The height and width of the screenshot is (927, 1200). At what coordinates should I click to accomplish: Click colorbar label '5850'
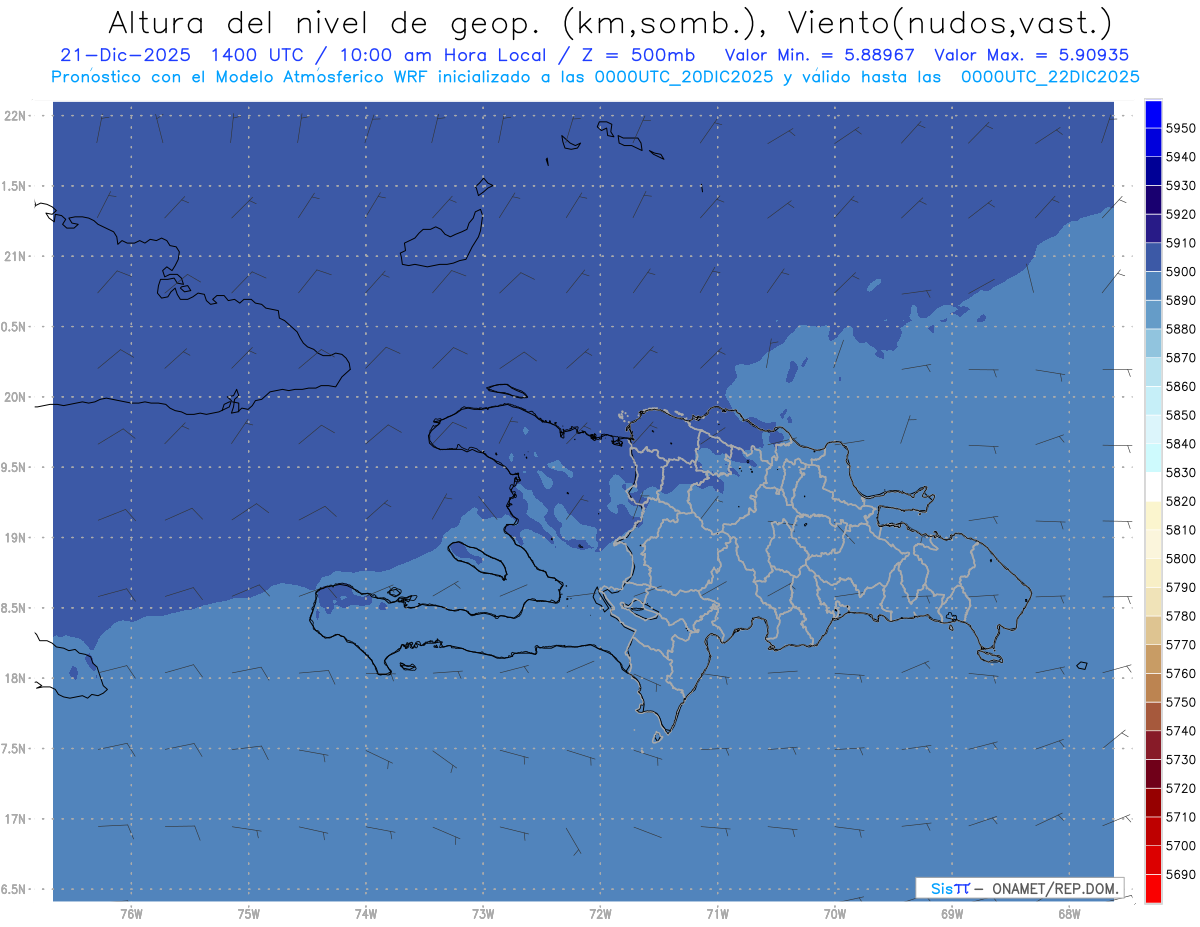[1181, 415]
